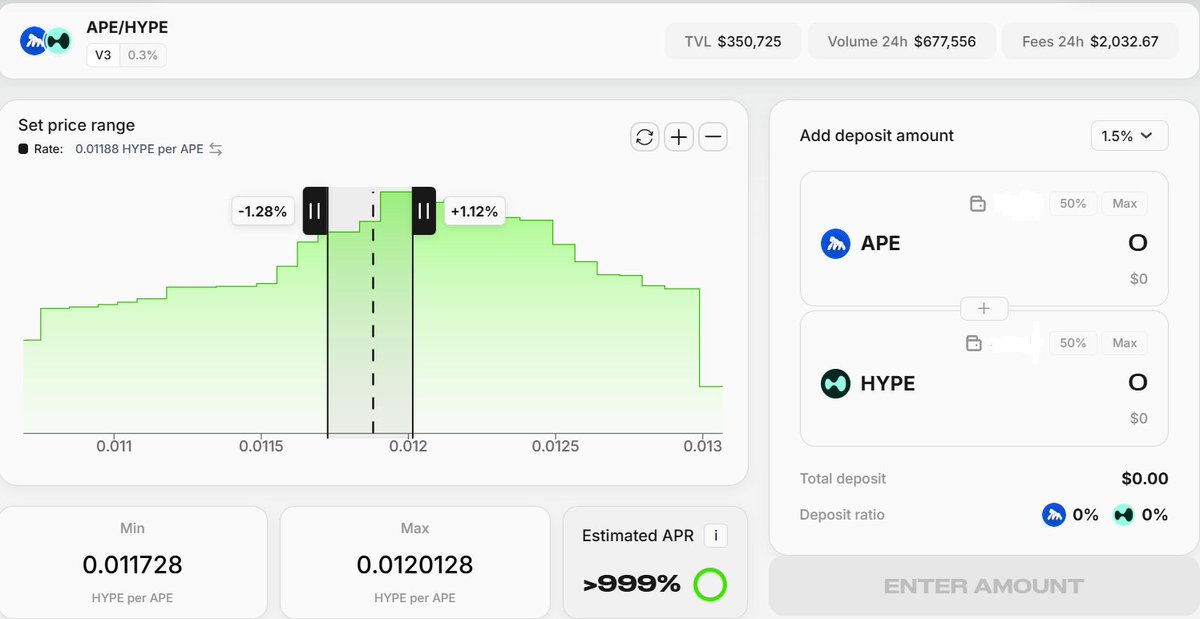The image size is (1200, 619).
Task: Click the HYPE token icon in deposit box
Action: pos(835,383)
